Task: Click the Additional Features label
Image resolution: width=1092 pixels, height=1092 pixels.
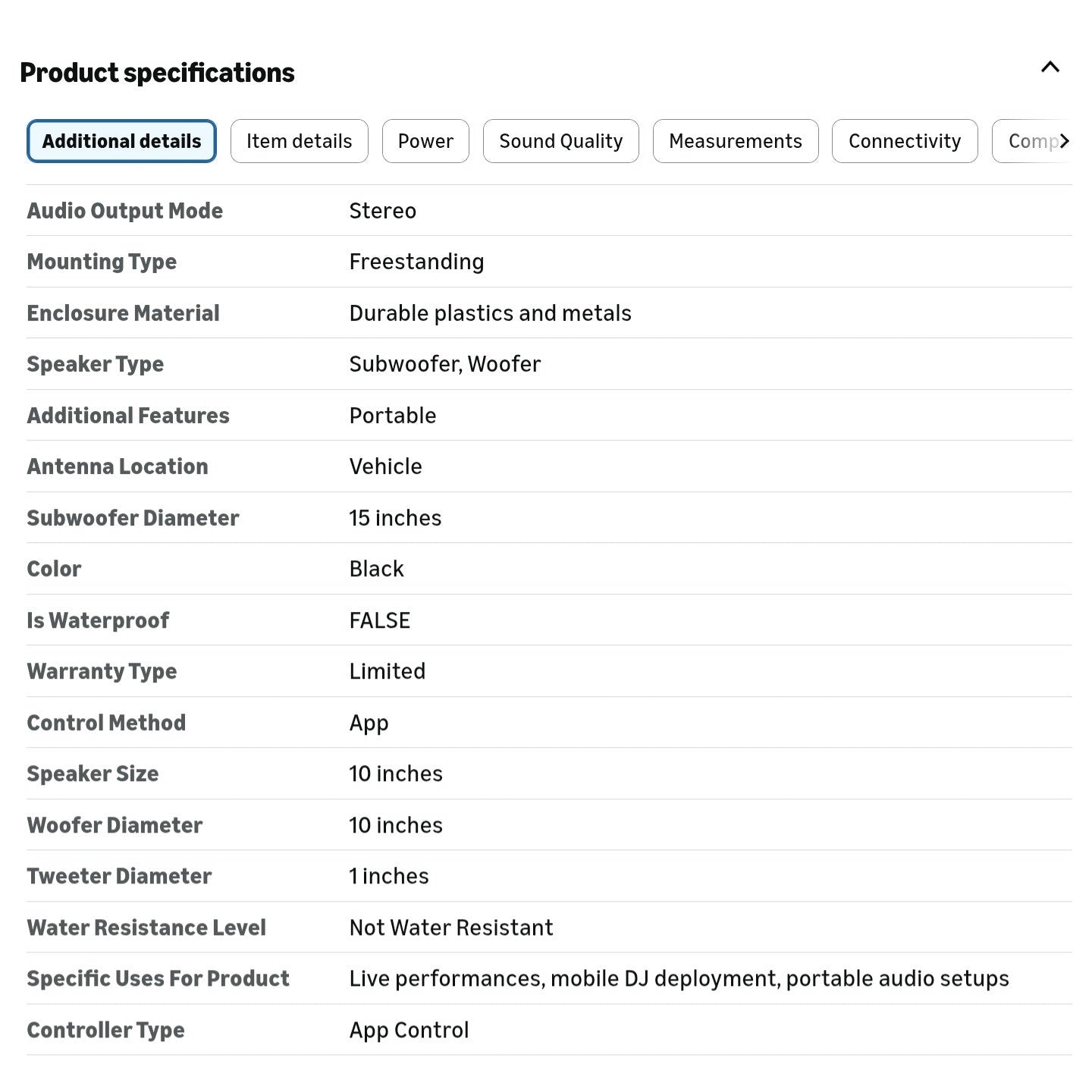Action: 128,416
